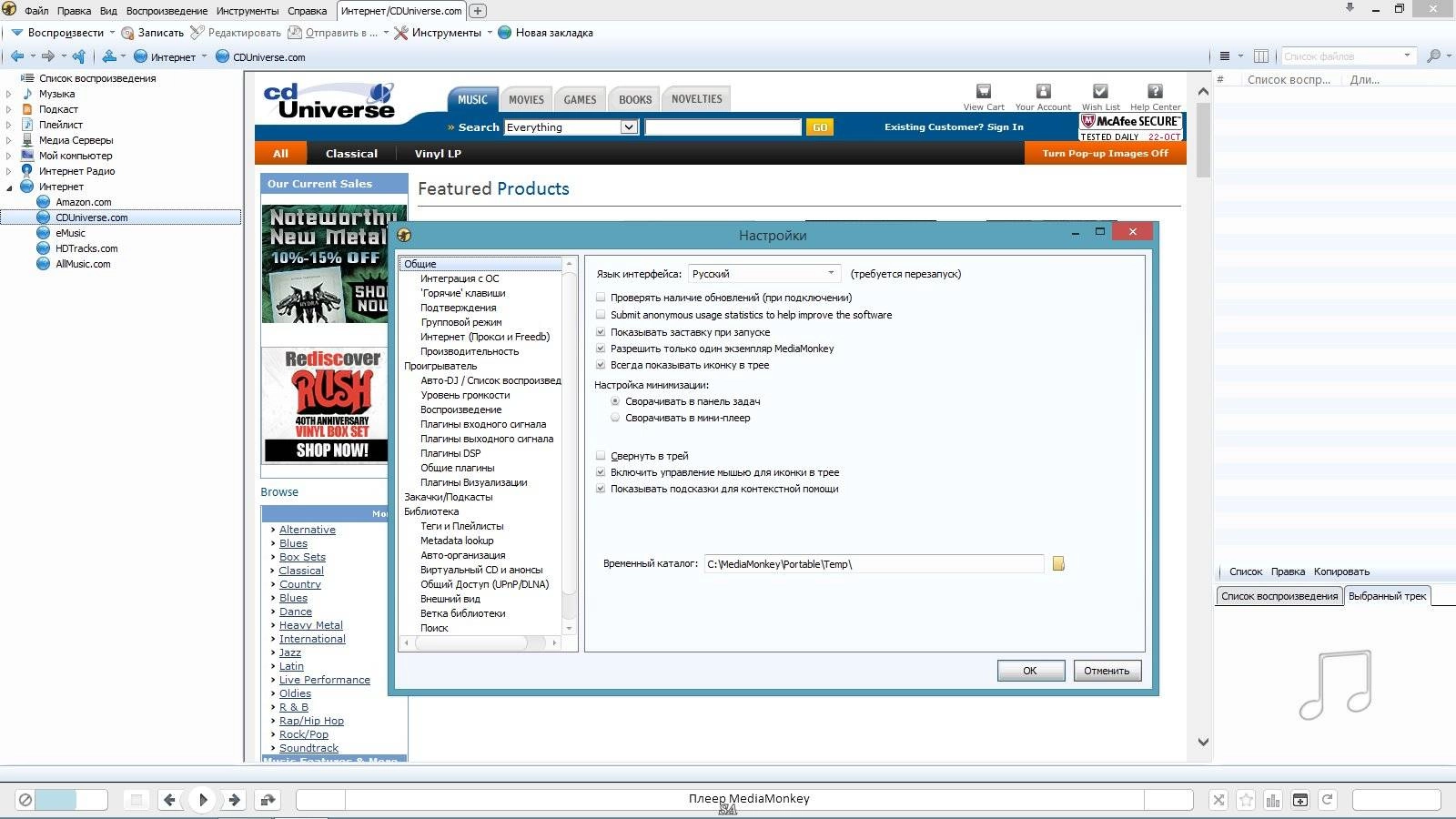Collapse the Интернет node in the tree

[x=9, y=187]
